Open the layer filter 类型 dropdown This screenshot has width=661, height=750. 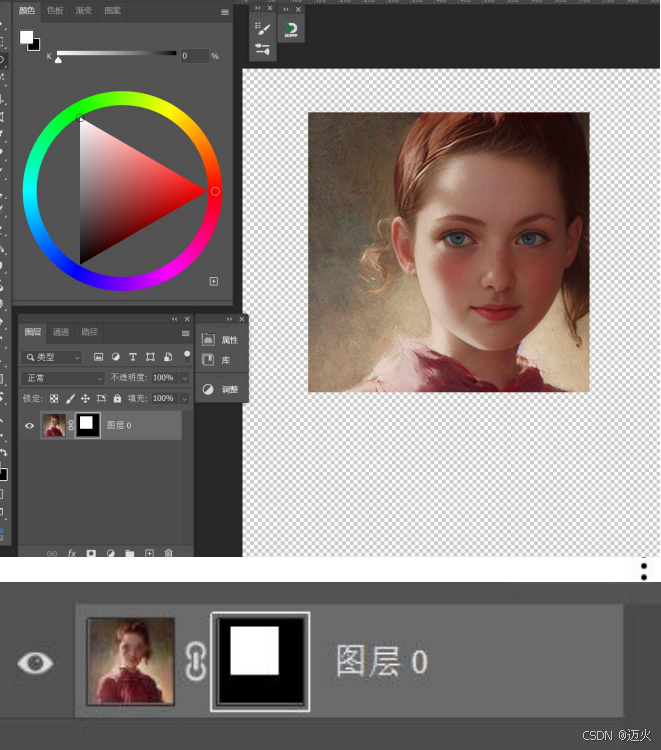pos(51,357)
